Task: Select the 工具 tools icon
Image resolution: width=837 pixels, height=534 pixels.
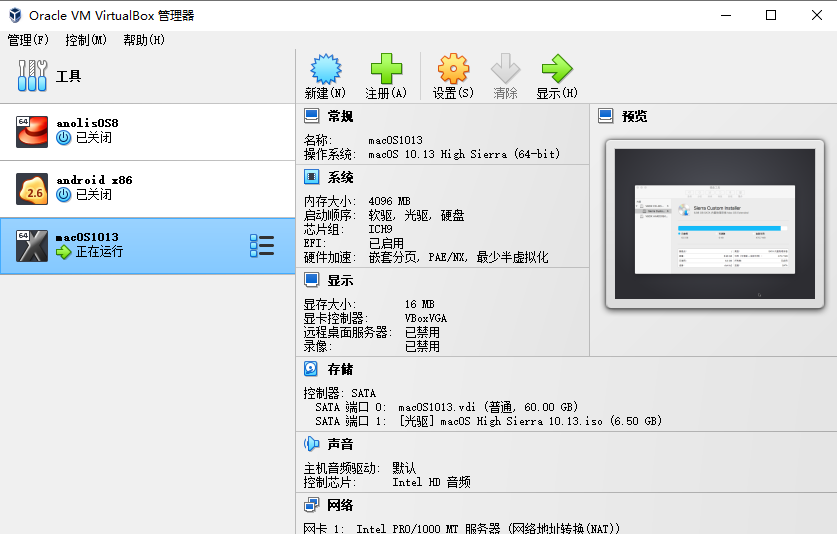Action: click(x=32, y=75)
